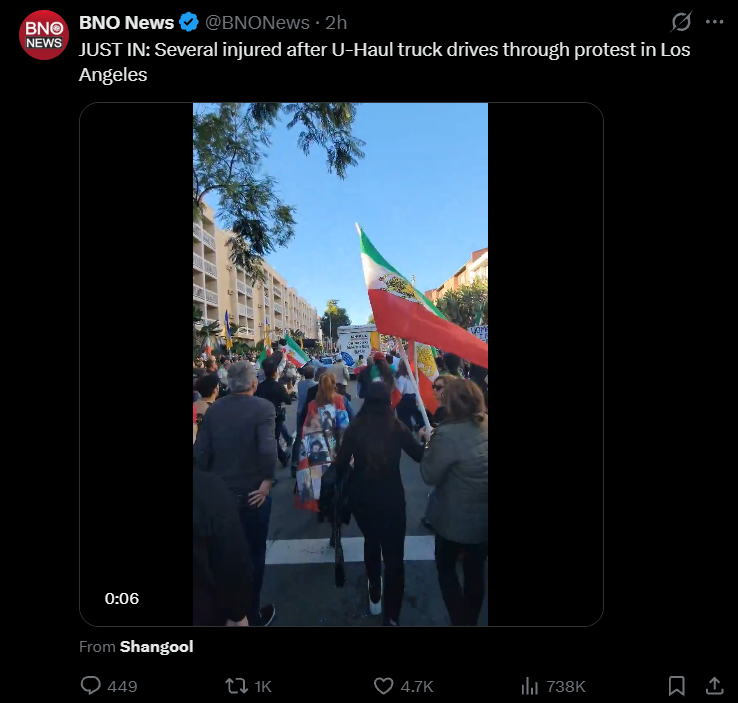Click the tweet text about U-Haul truck

(385, 62)
